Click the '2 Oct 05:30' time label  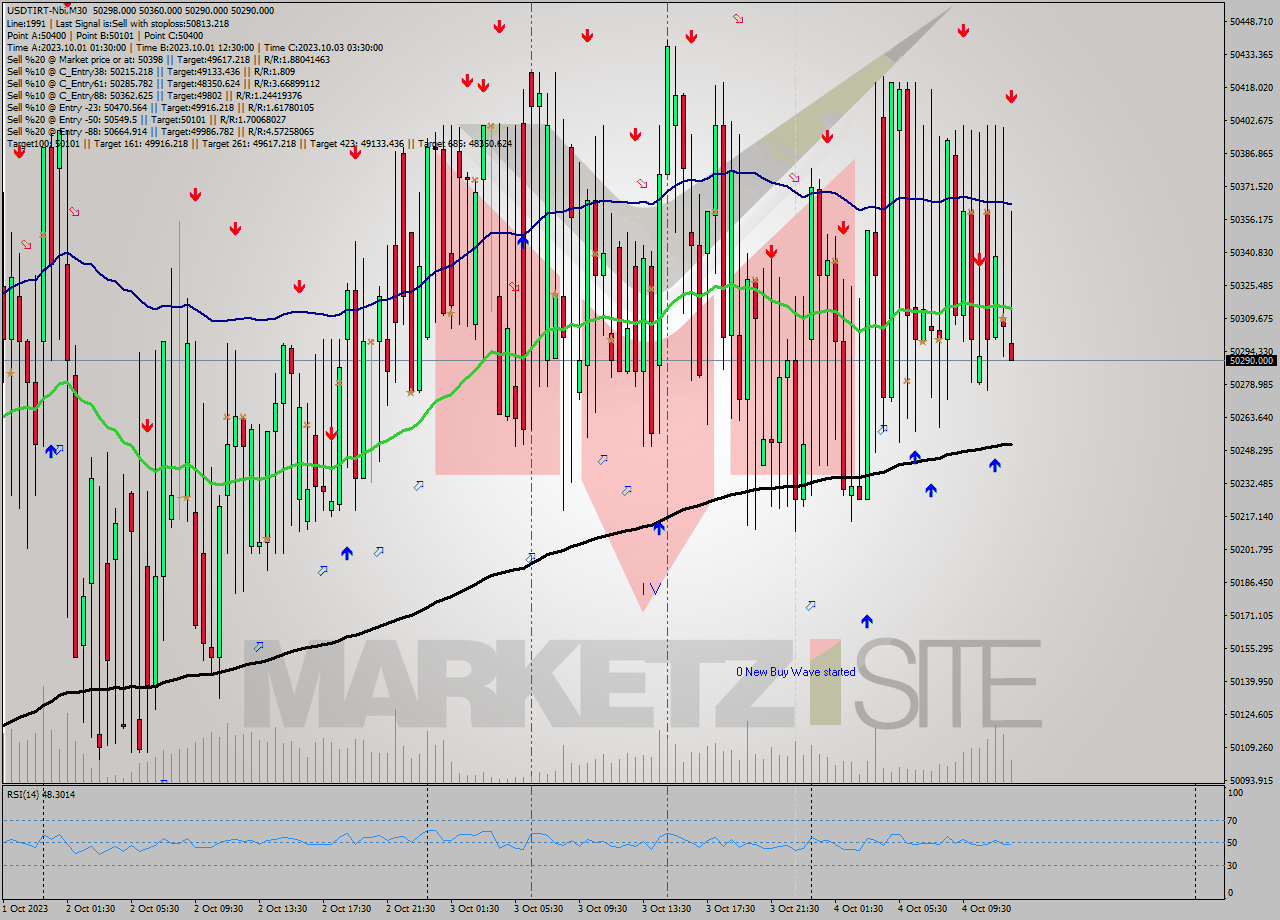click(154, 909)
